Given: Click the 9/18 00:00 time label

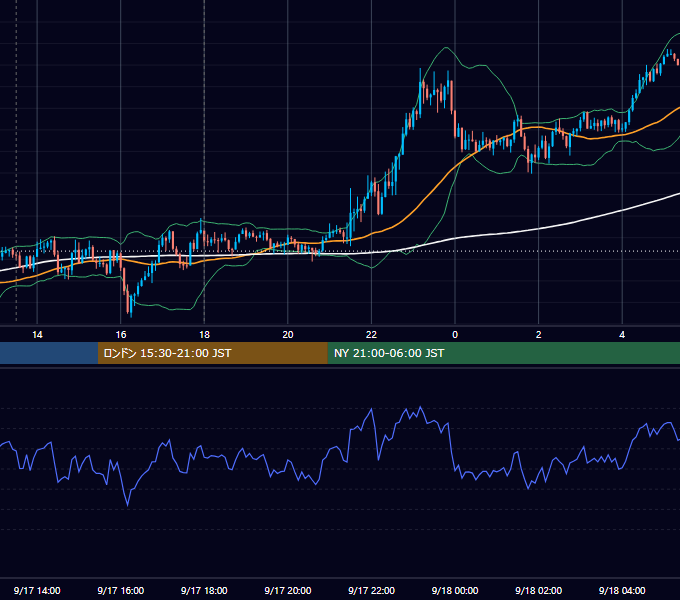Looking at the screenshot, I should click(x=455, y=590).
